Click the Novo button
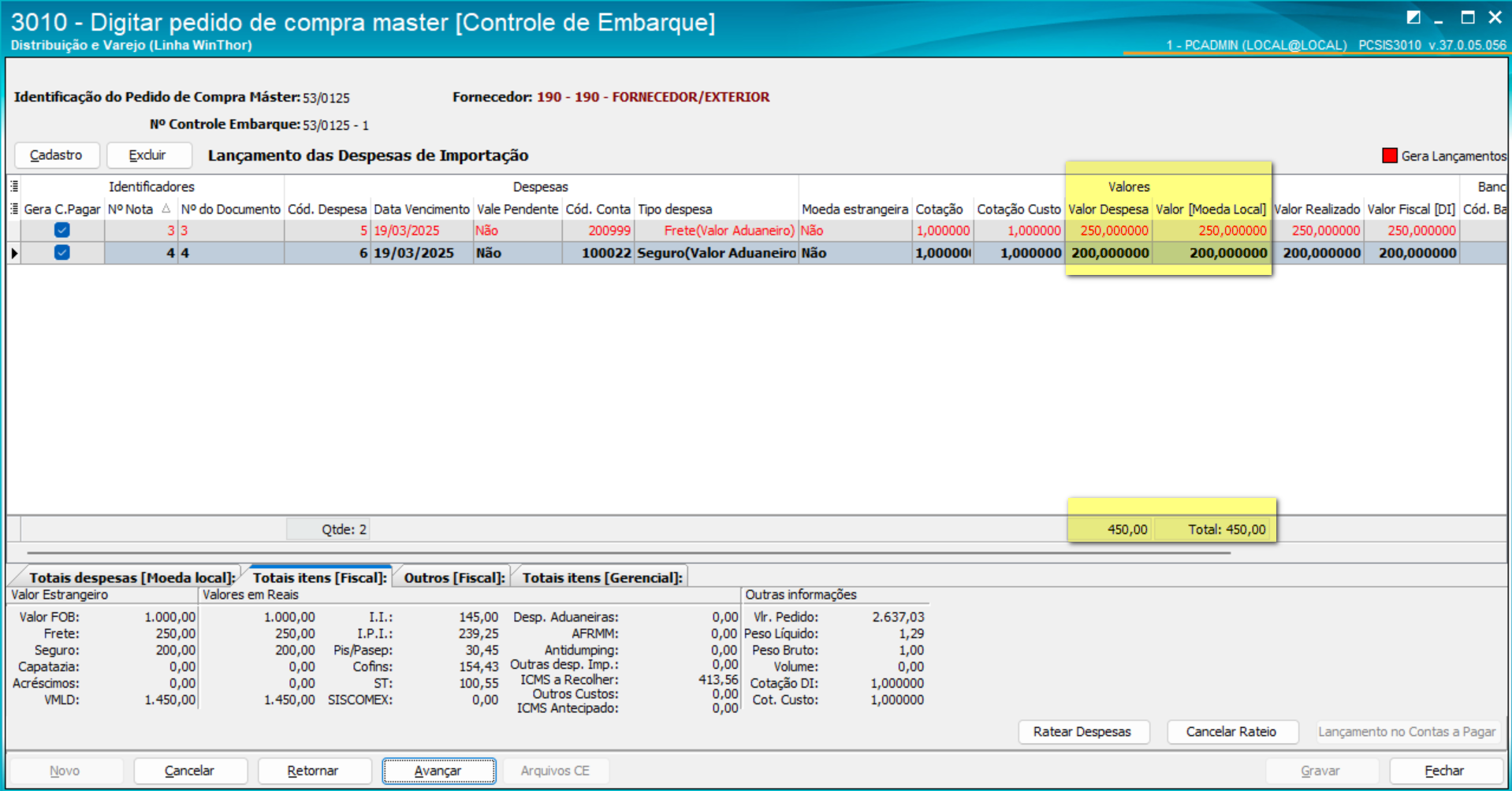Screen dimensions: 1512x791 pos(65,771)
